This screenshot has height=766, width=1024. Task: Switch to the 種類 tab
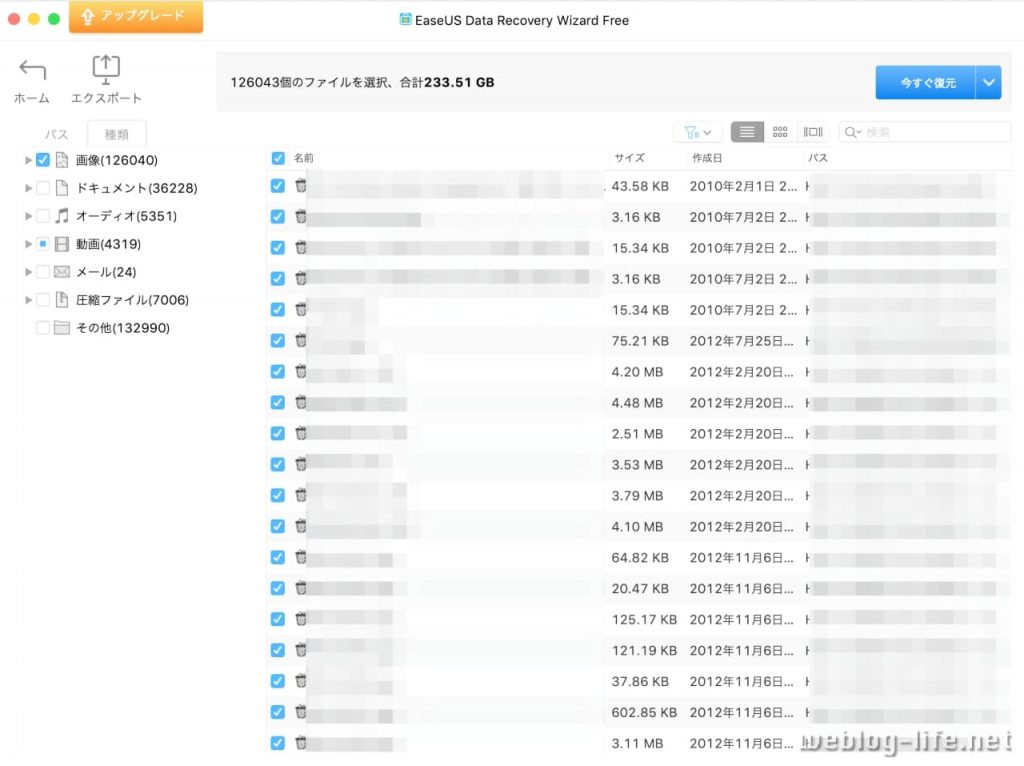click(116, 134)
